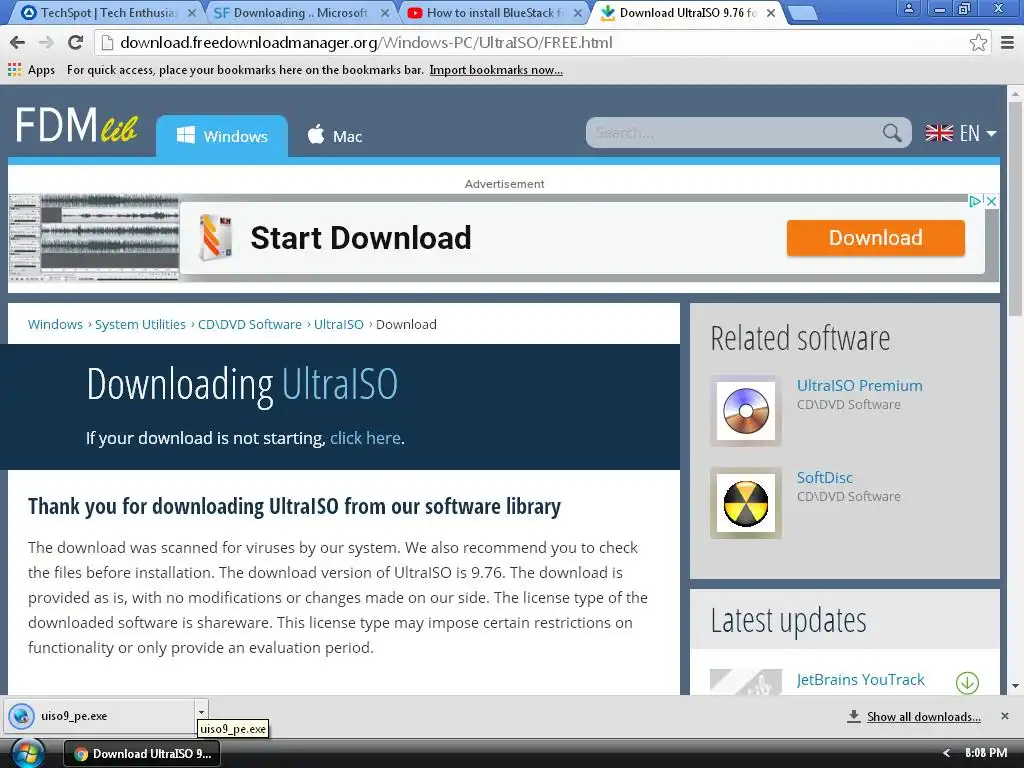
Task: Open Windows breadcrumb link
Action: (x=55, y=325)
